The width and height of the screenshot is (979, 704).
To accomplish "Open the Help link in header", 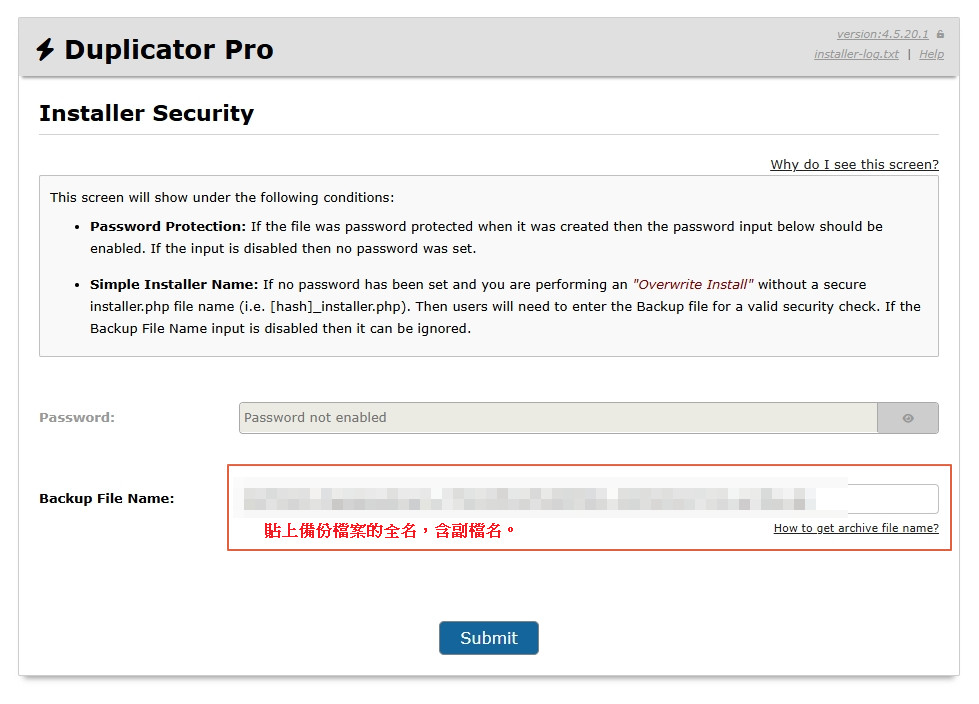I will coord(931,54).
